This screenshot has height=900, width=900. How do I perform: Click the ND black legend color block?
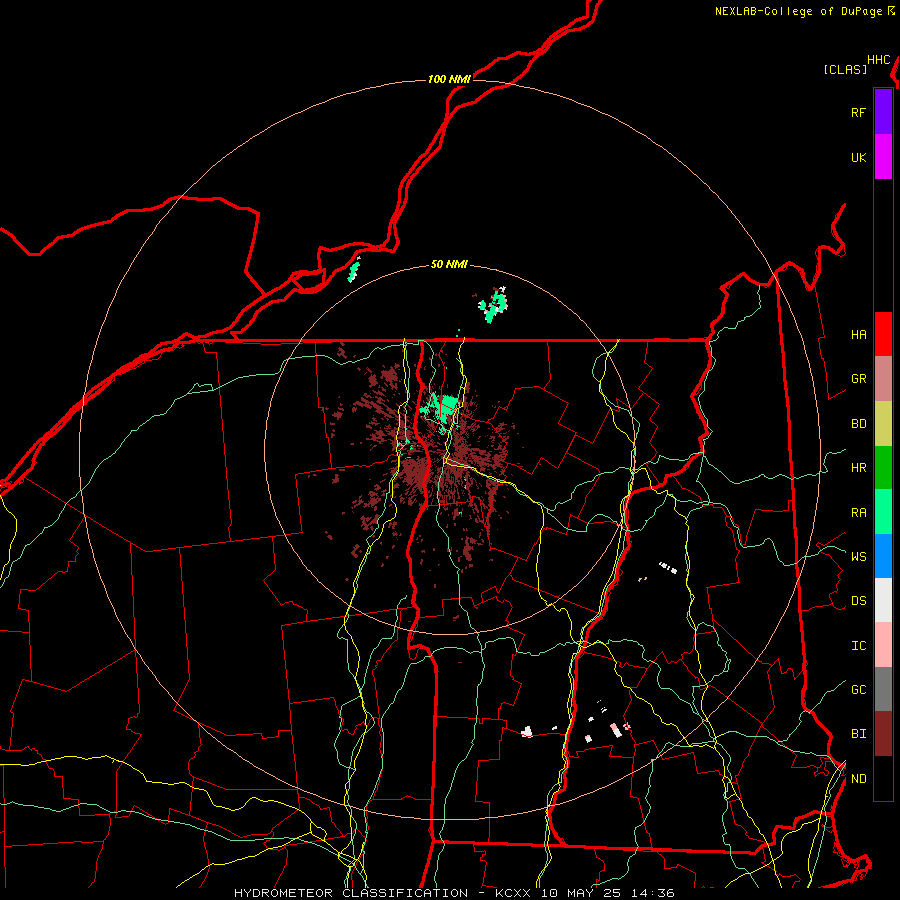click(x=883, y=778)
